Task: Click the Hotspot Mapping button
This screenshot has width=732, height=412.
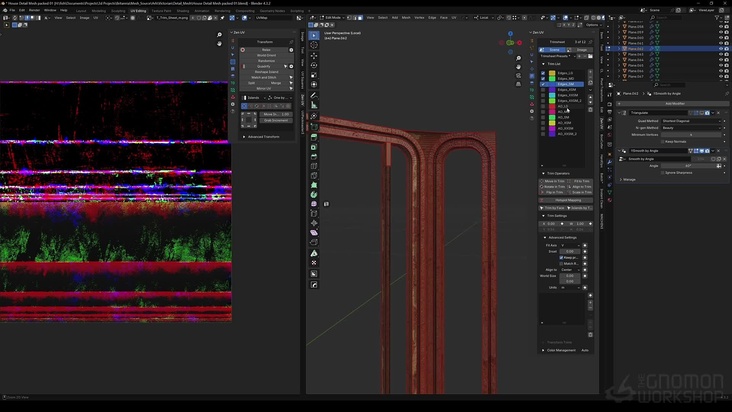Action: tap(568, 200)
